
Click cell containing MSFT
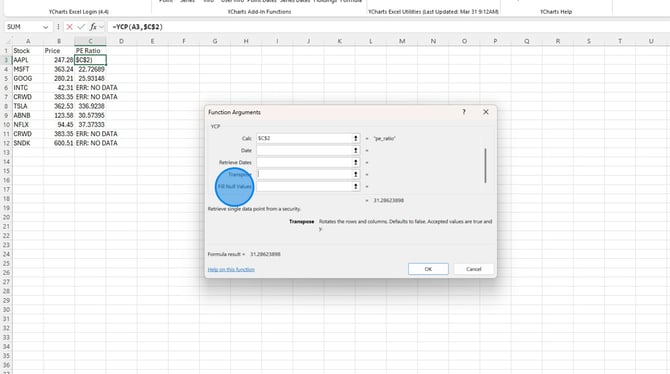[x=28, y=69]
